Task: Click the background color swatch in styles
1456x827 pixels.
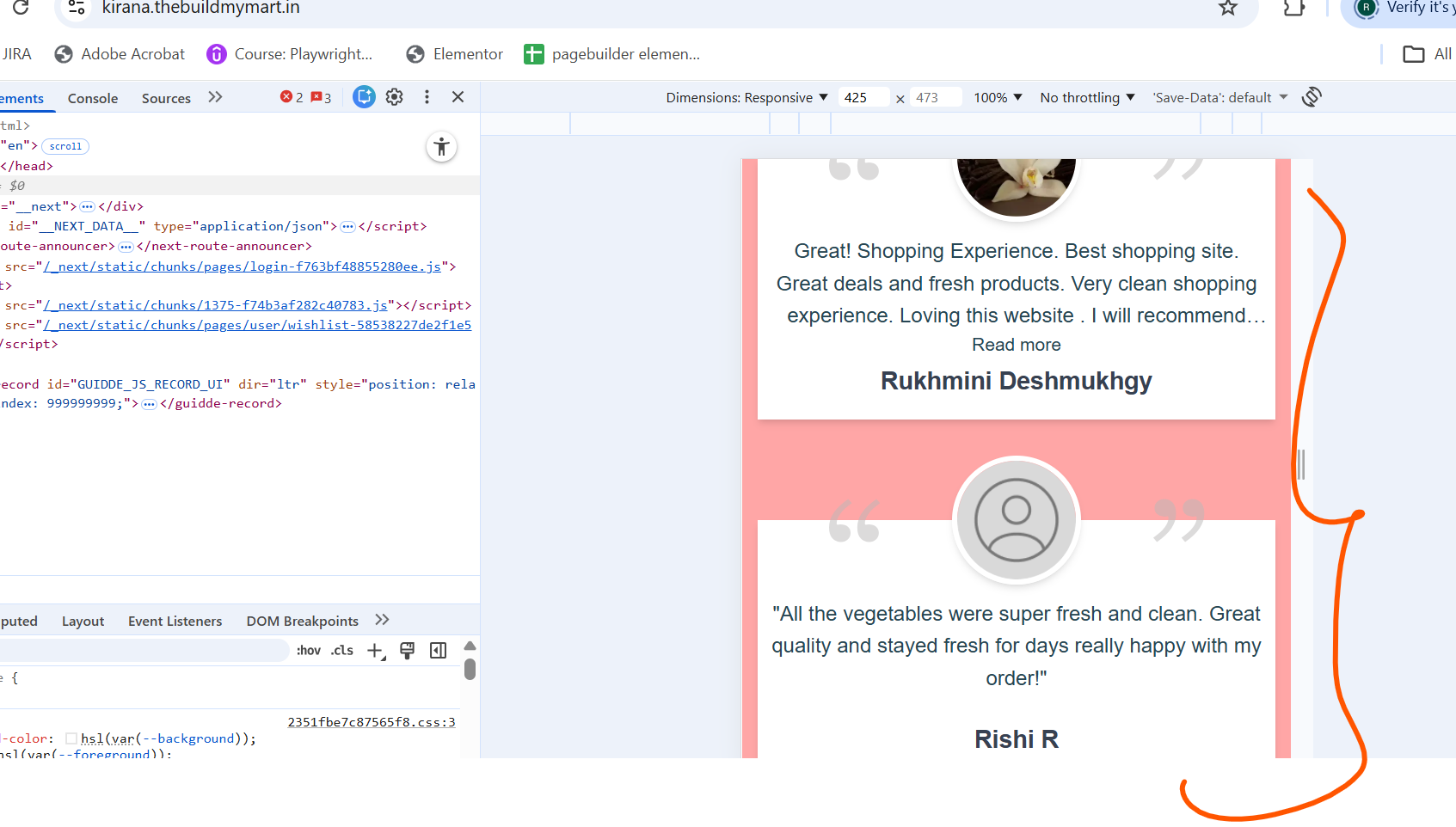Action: point(72,738)
